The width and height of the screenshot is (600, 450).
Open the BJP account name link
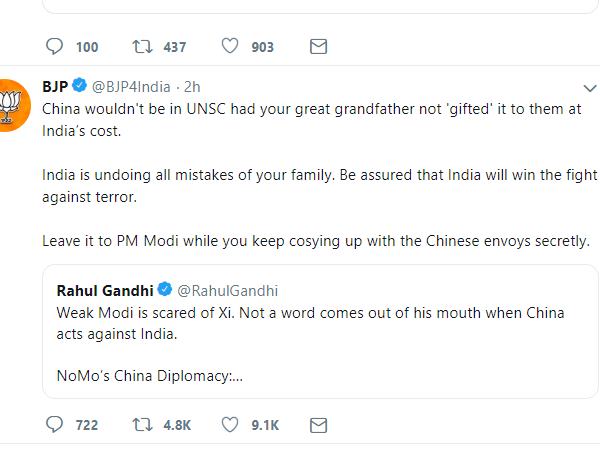pyautogui.click(x=55, y=86)
